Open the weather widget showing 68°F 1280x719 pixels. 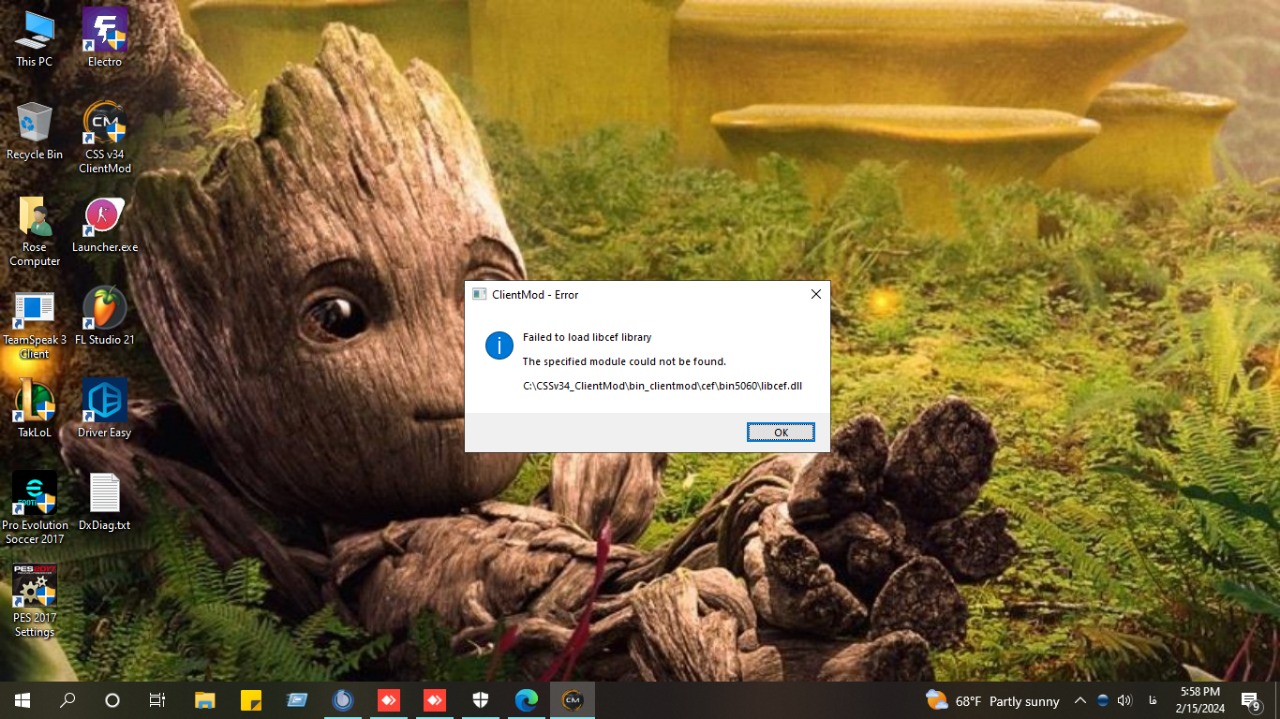tap(992, 701)
